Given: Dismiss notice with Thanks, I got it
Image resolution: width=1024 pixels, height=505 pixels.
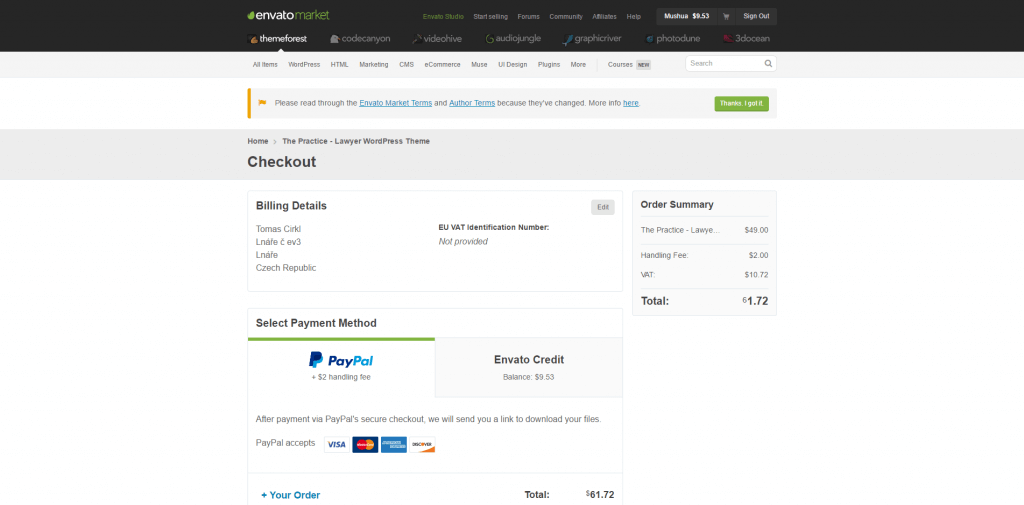Looking at the screenshot, I should pos(741,104).
